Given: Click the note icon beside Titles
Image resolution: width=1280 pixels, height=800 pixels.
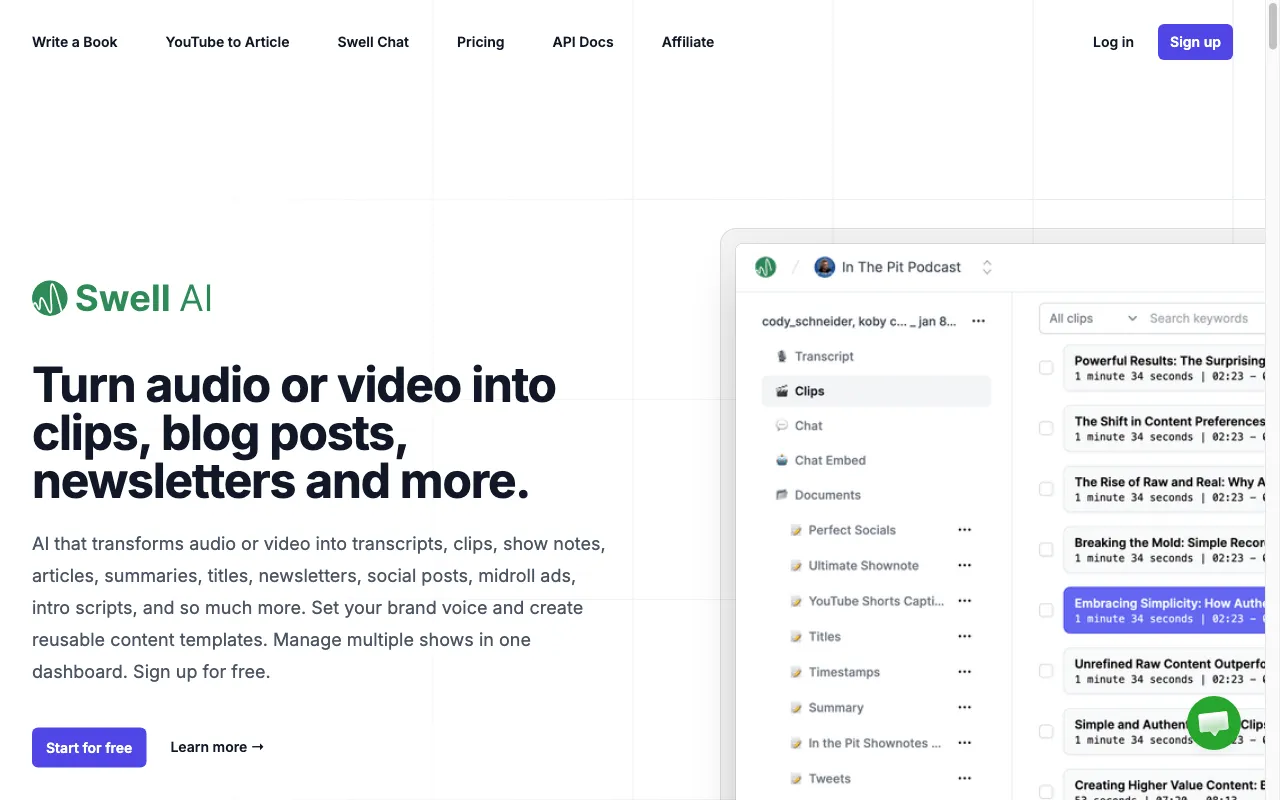Looking at the screenshot, I should [796, 637].
